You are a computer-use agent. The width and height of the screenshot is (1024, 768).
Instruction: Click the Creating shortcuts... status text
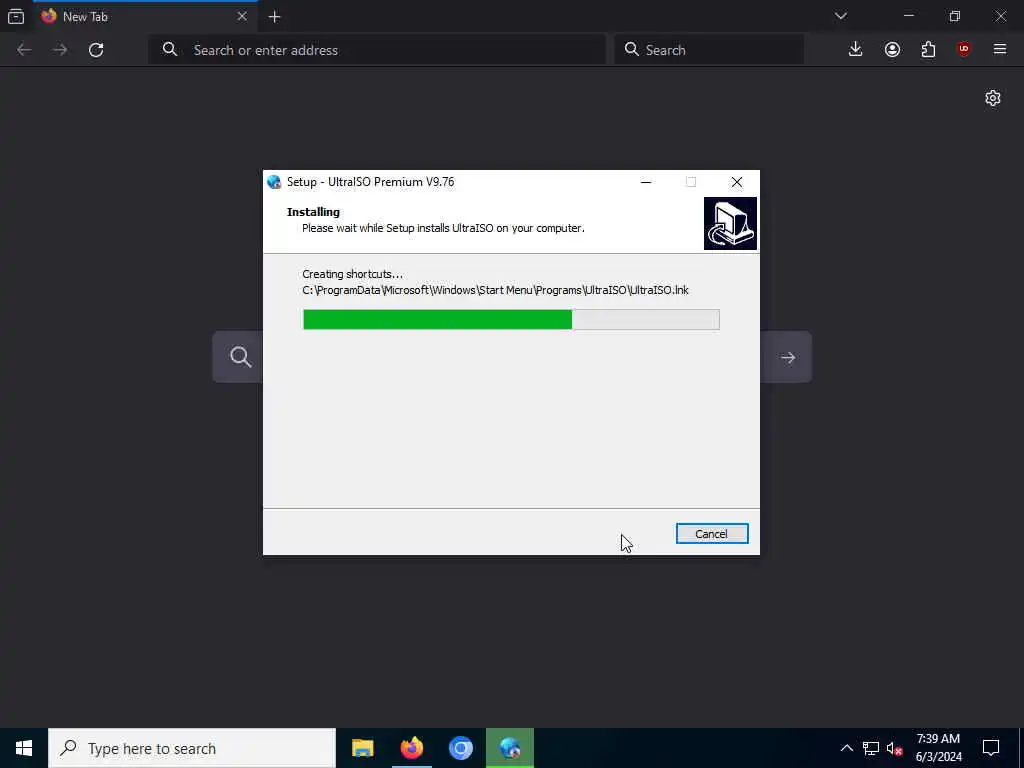(353, 274)
